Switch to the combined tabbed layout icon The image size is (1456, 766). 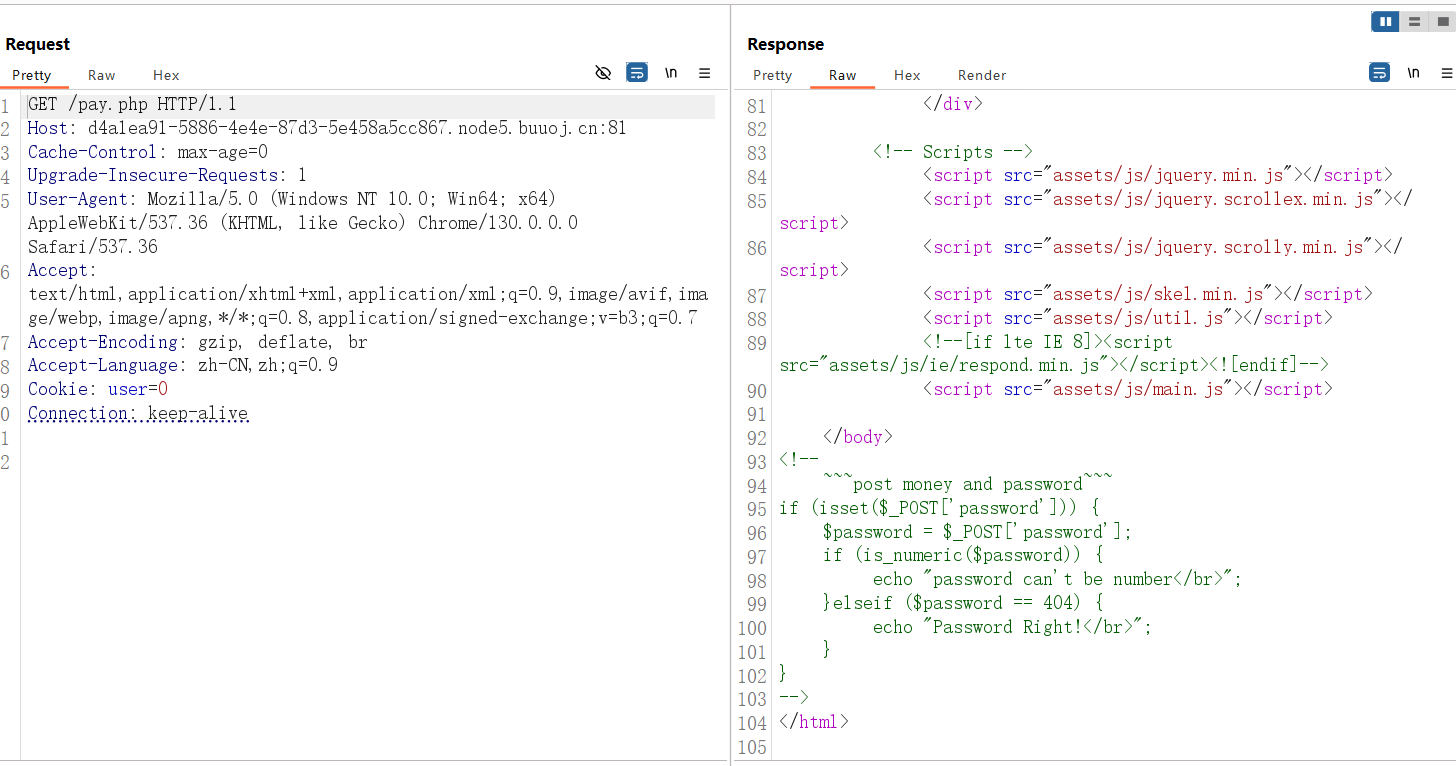tap(1441, 21)
